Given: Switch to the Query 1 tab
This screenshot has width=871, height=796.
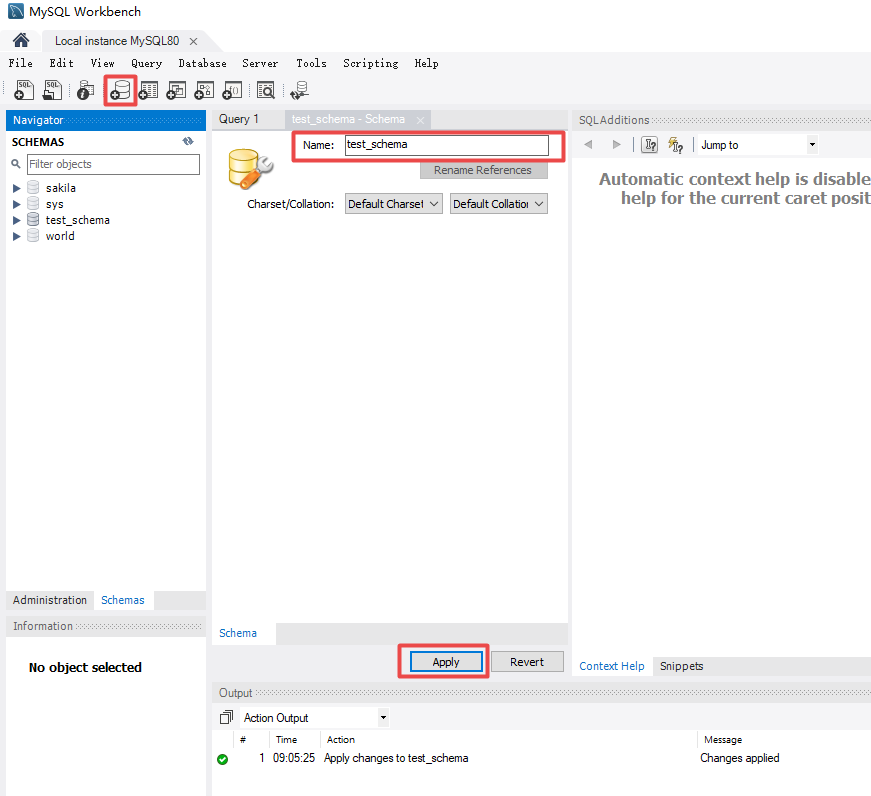Looking at the screenshot, I should click(x=239, y=119).
